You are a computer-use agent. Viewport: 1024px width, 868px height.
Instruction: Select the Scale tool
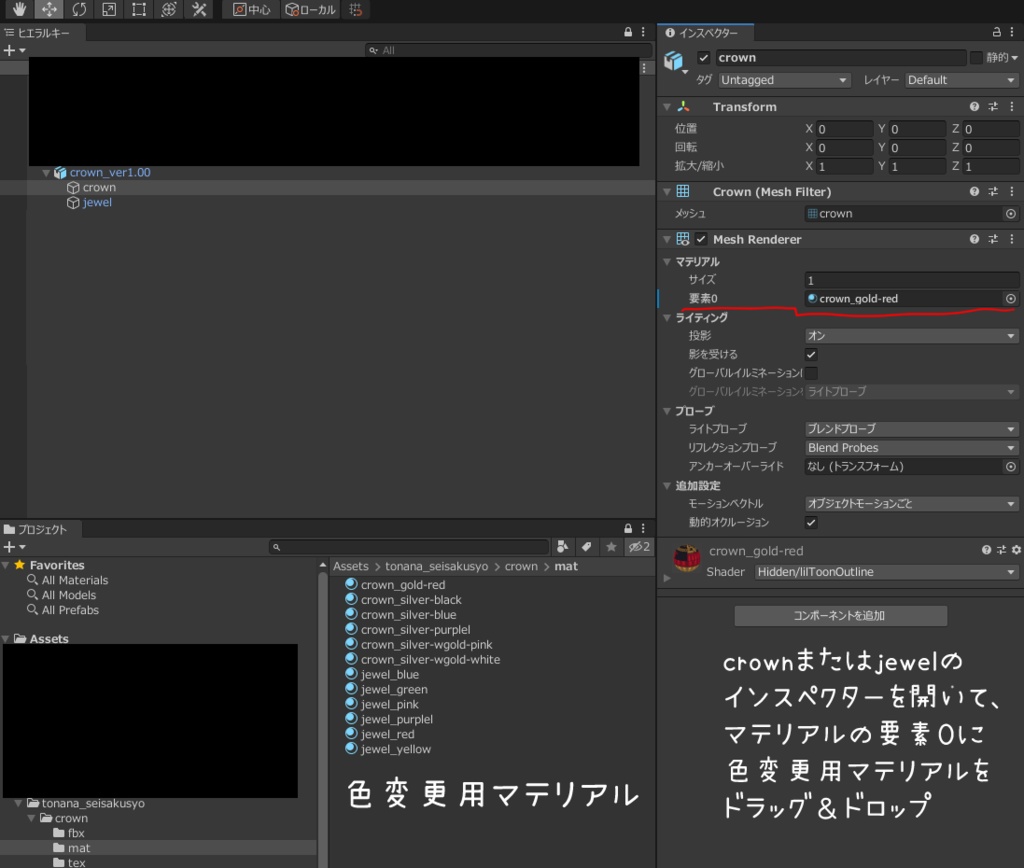(109, 10)
